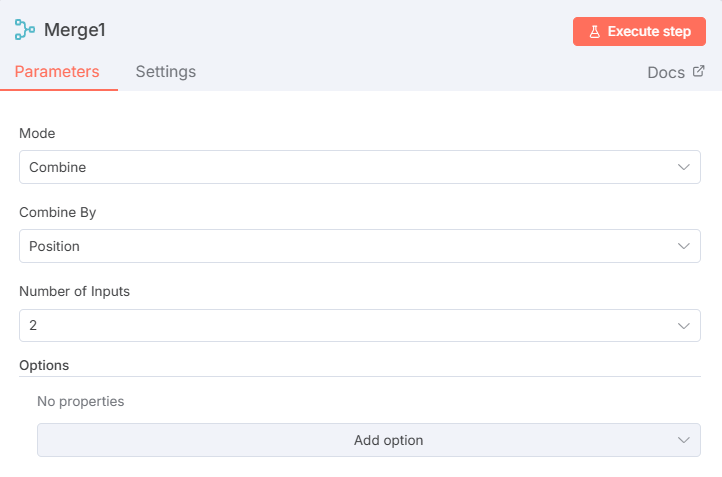Viewport: 722px width, 477px height.
Task: Click the Mode field label
Action: pyautogui.click(x=38, y=133)
